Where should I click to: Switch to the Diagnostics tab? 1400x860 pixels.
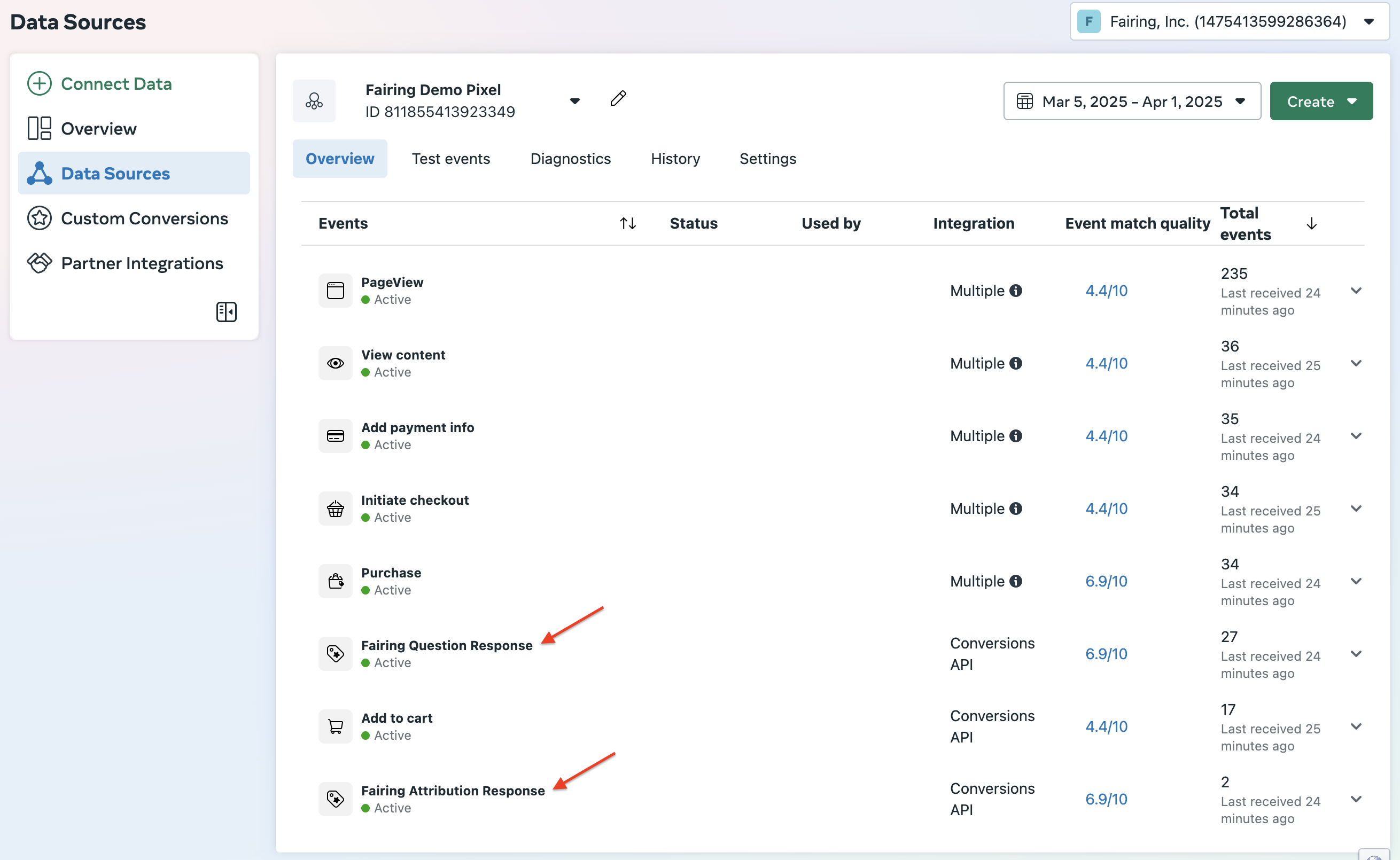(570, 159)
